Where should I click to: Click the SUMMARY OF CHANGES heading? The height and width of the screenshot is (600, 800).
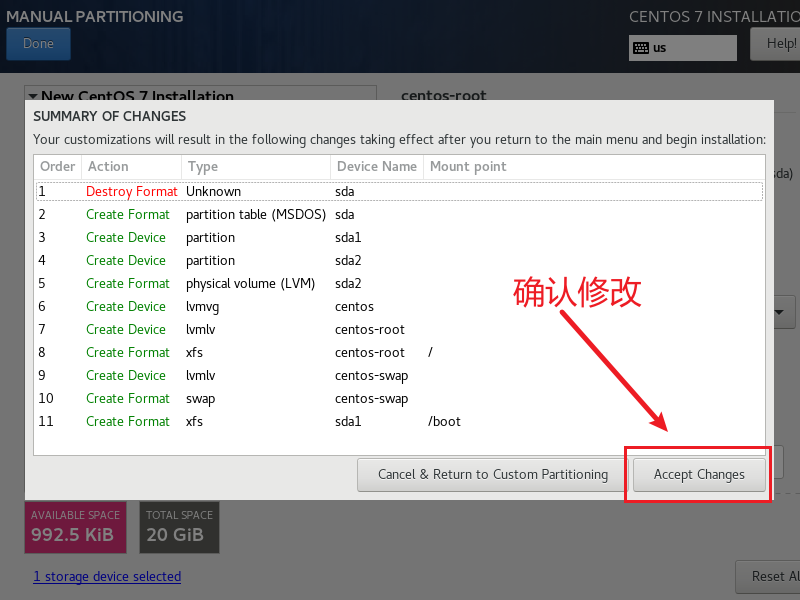tap(110, 116)
